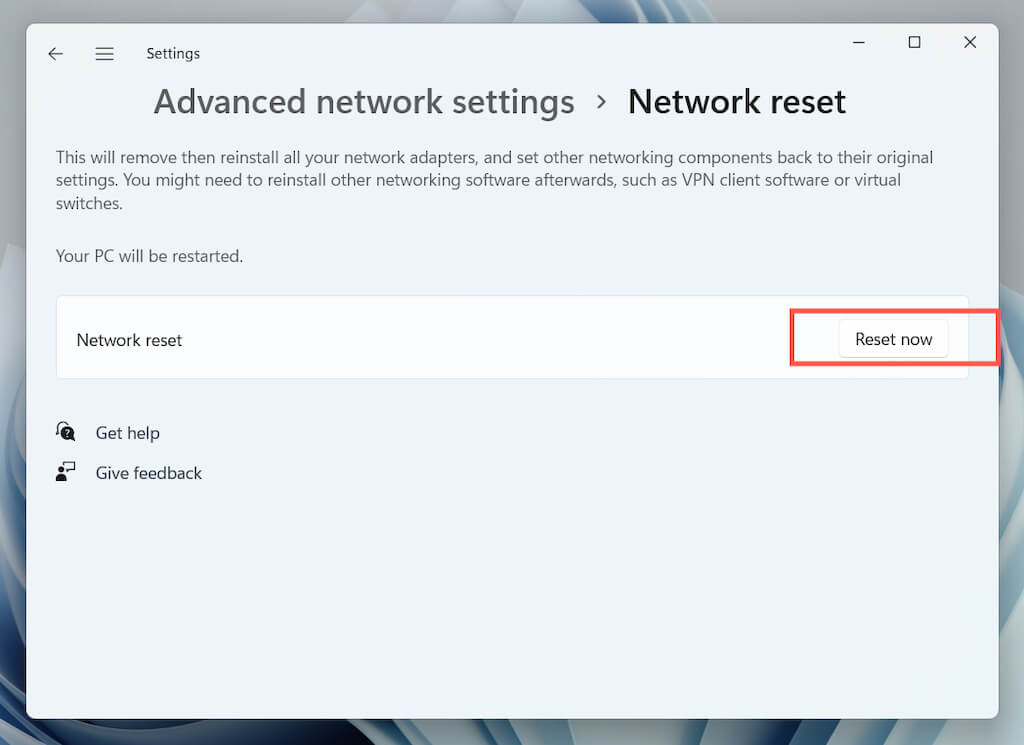Click the Settings window title text

(x=173, y=54)
